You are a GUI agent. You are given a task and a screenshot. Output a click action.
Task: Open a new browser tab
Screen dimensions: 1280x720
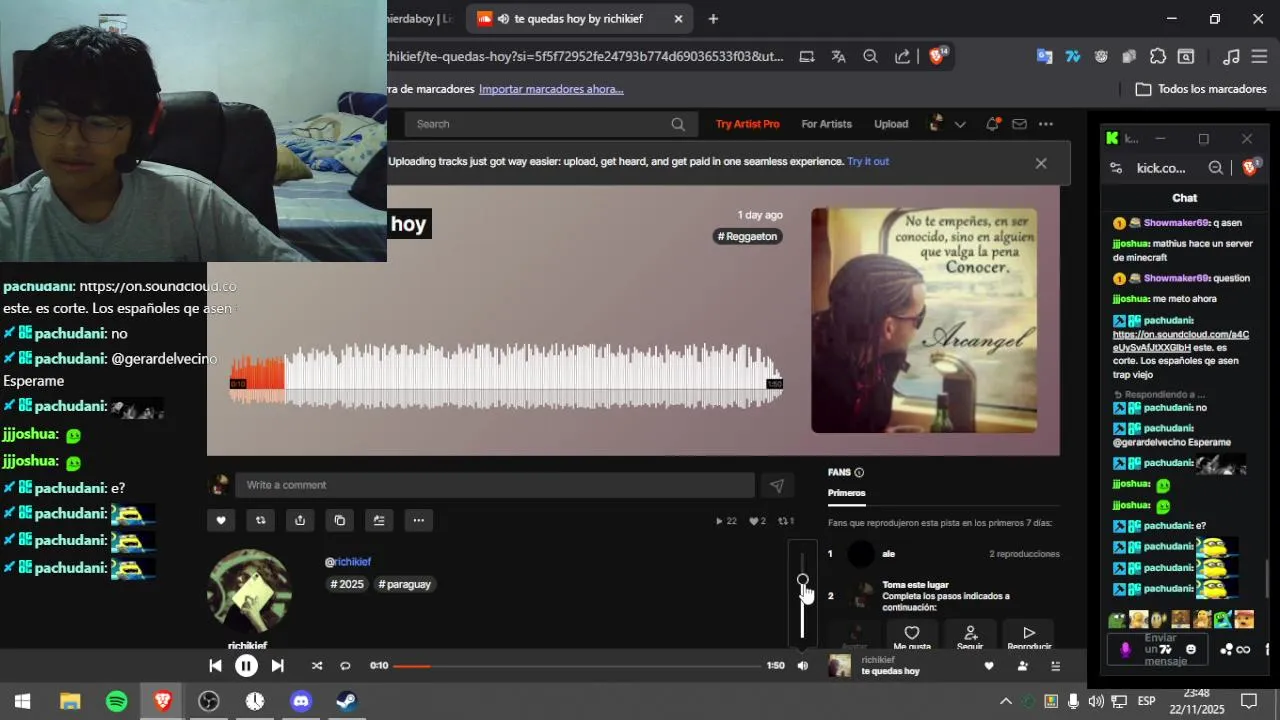tap(713, 19)
